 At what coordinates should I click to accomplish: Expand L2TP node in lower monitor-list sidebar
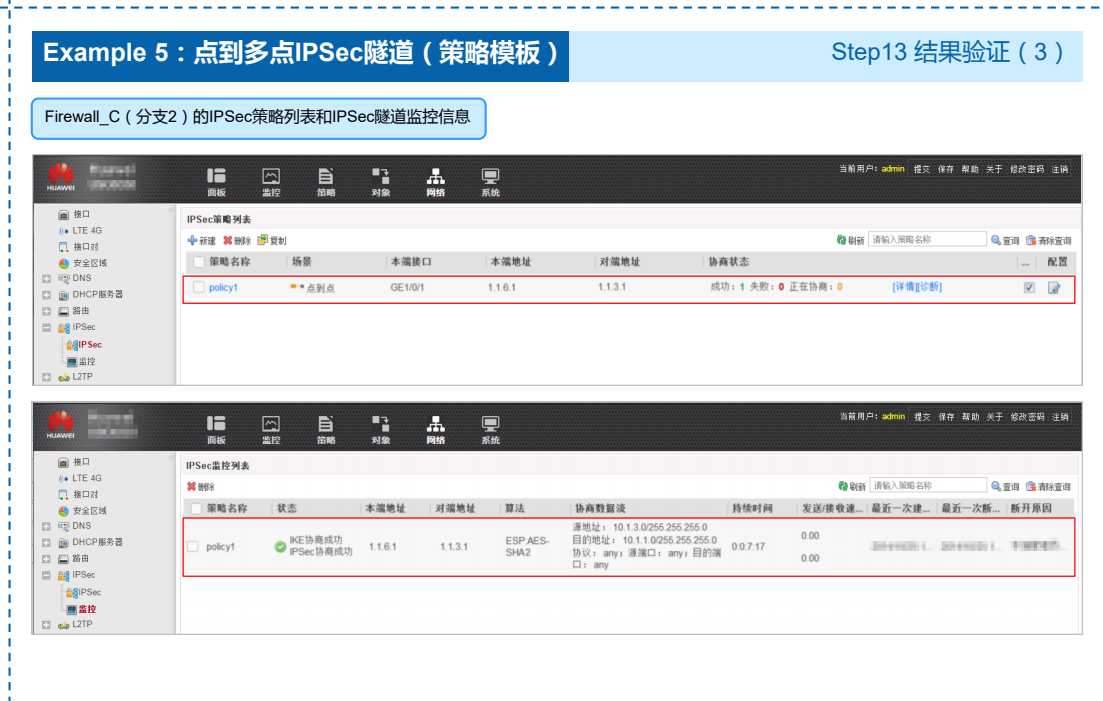[46, 624]
